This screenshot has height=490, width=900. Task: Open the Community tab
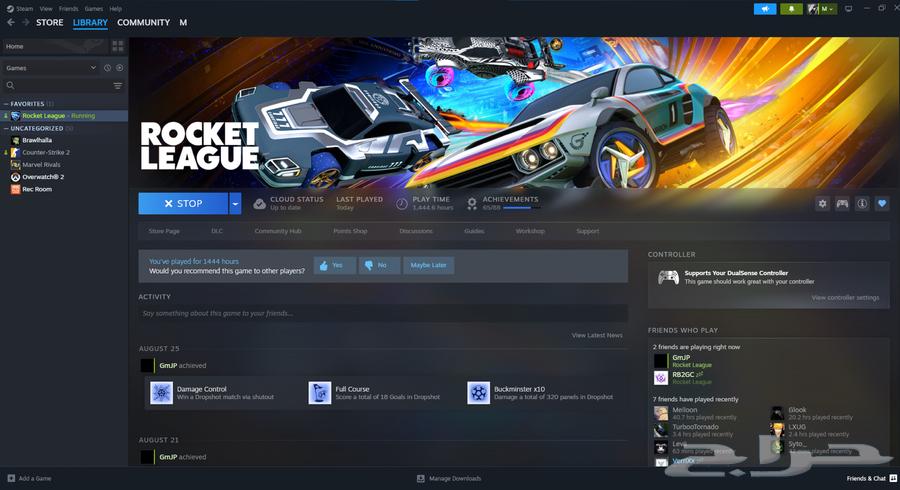click(x=143, y=22)
